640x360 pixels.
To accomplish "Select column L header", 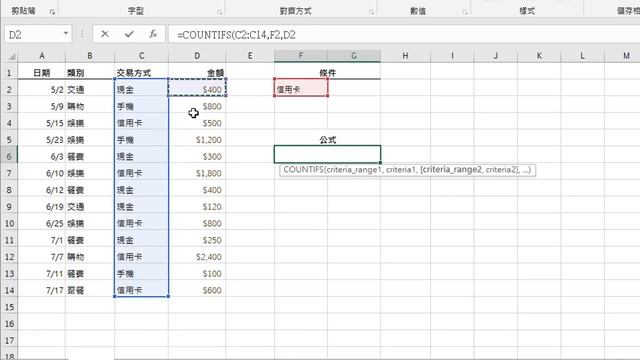I will point(582,56).
